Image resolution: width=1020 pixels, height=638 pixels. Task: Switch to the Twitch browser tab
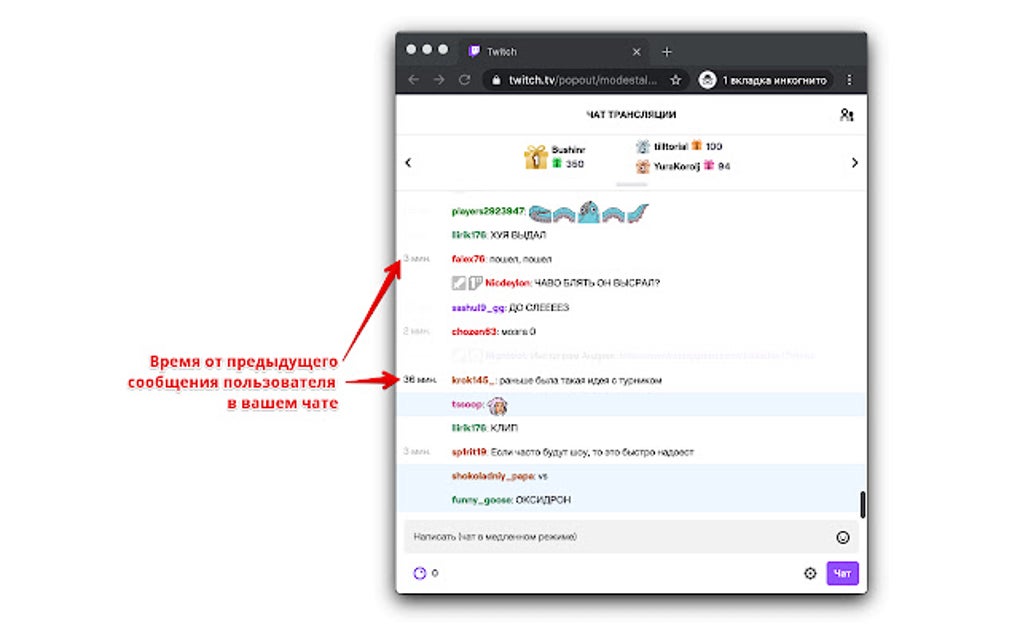tap(500, 50)
